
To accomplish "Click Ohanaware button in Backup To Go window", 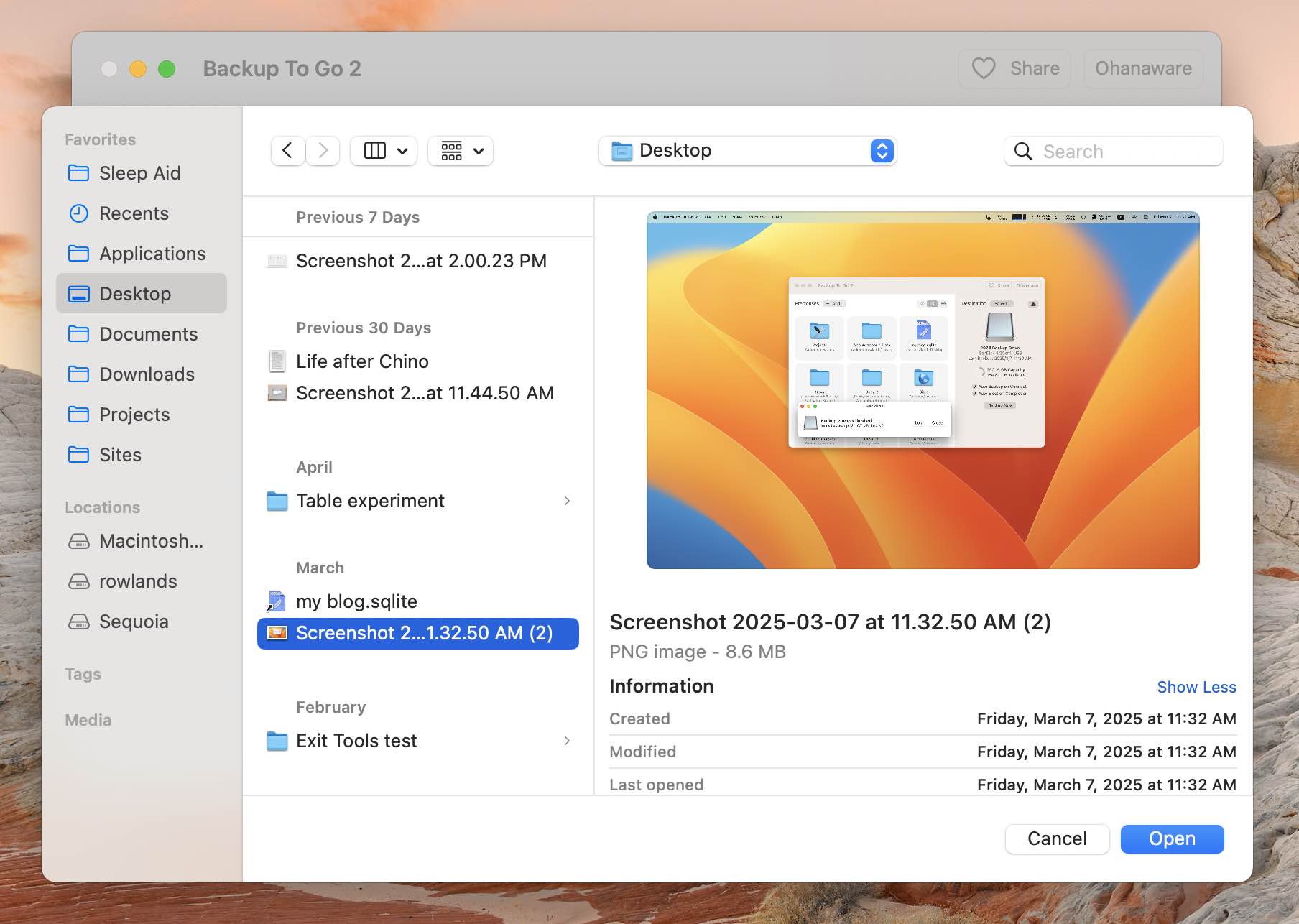I will pos(1143,69).
